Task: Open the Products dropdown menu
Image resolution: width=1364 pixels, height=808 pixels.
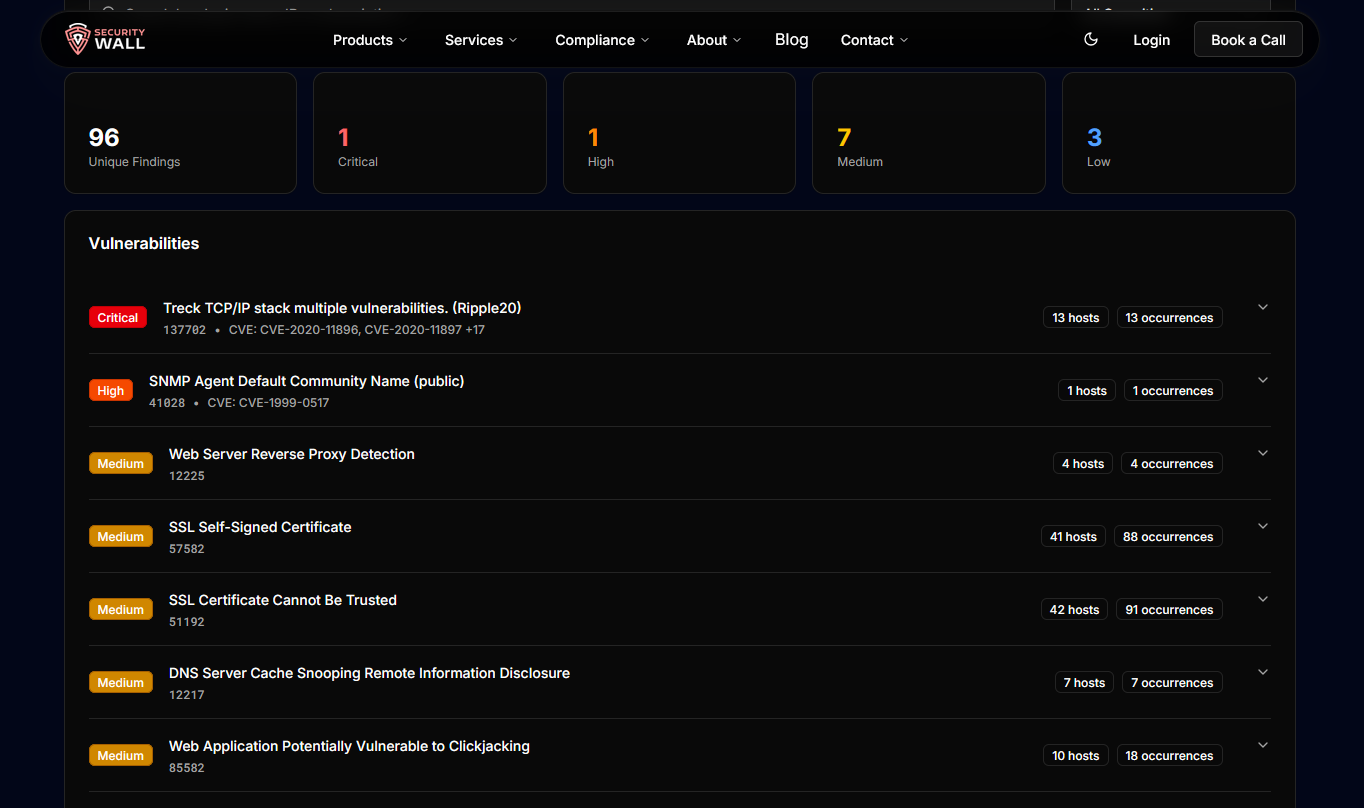Action: coord(370,40)
